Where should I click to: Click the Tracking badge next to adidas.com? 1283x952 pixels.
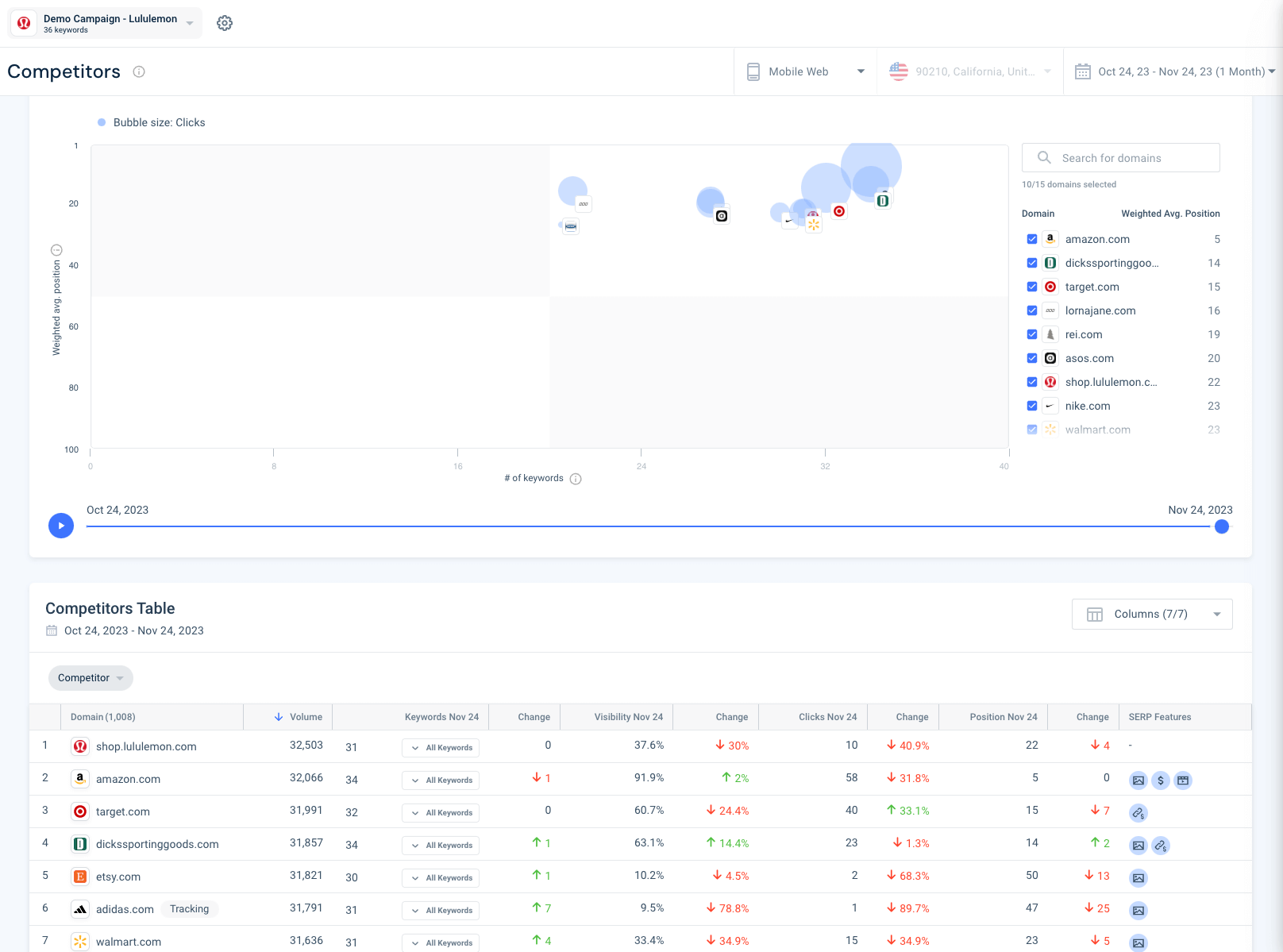click(190, 909)
